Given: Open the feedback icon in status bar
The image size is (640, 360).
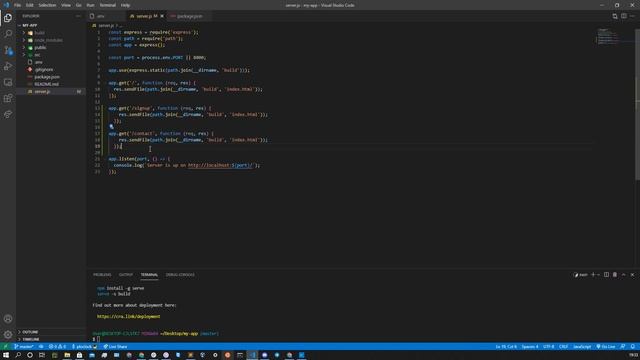Looking at the screenshot, I should pos(622,347).
